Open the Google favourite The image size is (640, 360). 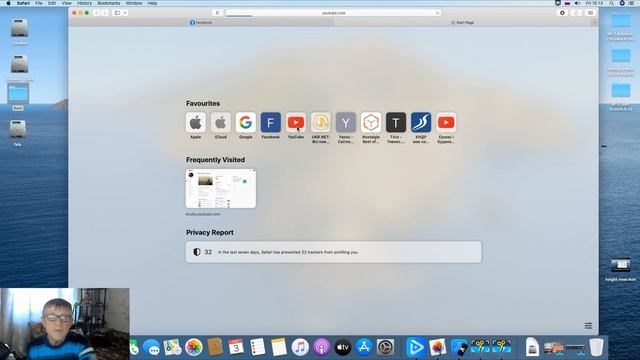pos(246,122)
